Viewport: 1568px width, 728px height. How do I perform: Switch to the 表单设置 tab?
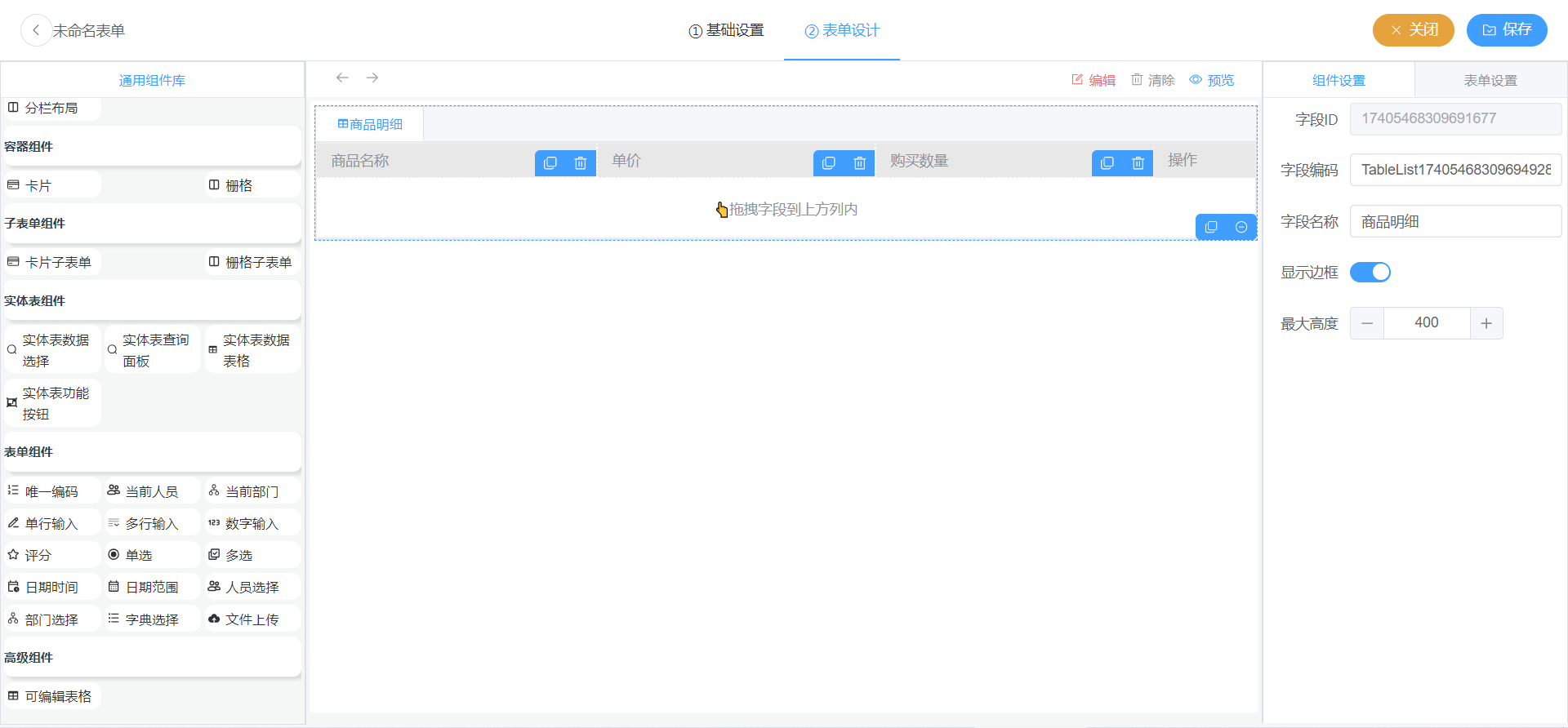(1490, 80)
